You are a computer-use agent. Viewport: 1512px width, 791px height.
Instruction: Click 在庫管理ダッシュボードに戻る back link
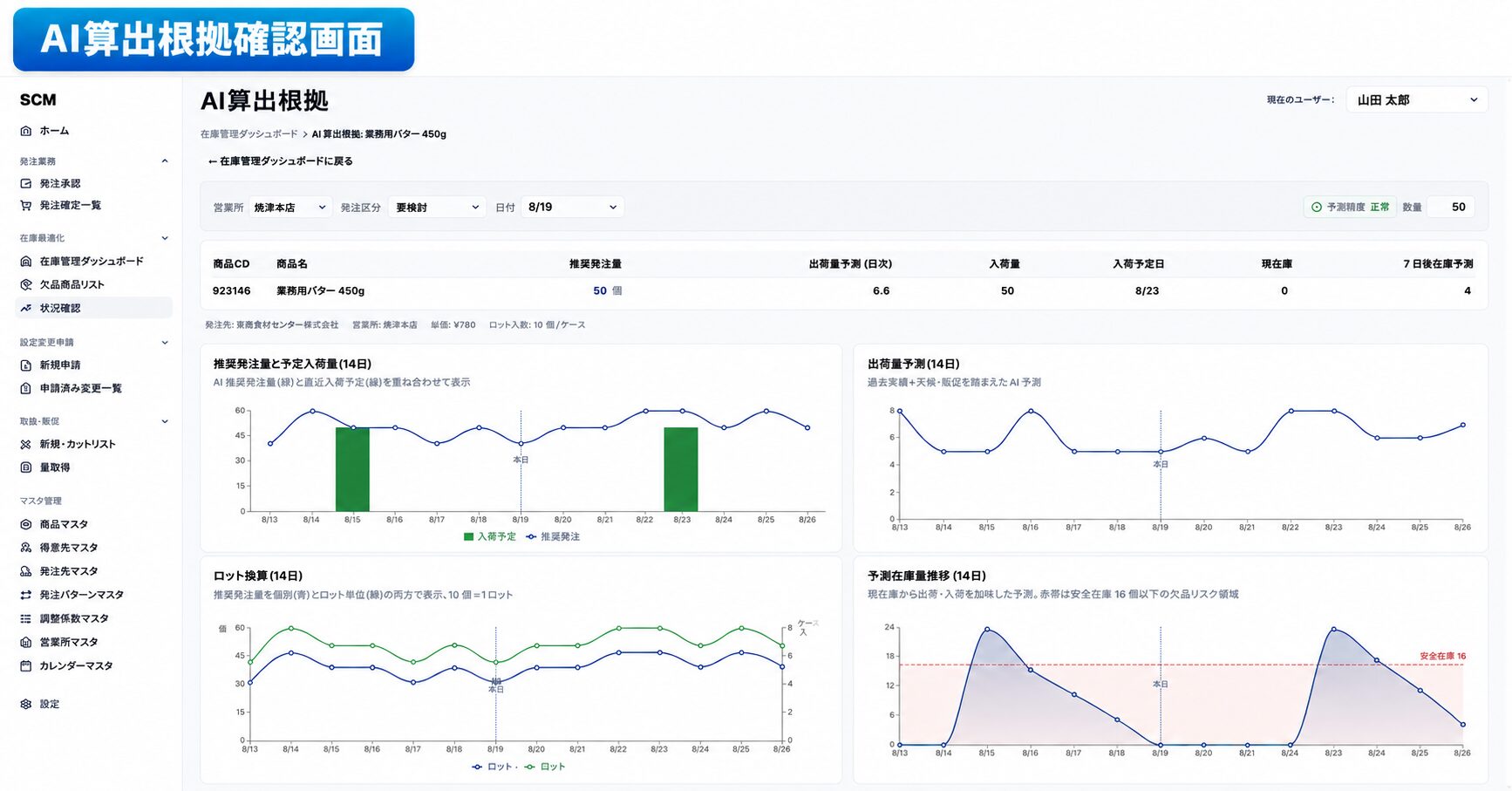click(x=281, y=161)
